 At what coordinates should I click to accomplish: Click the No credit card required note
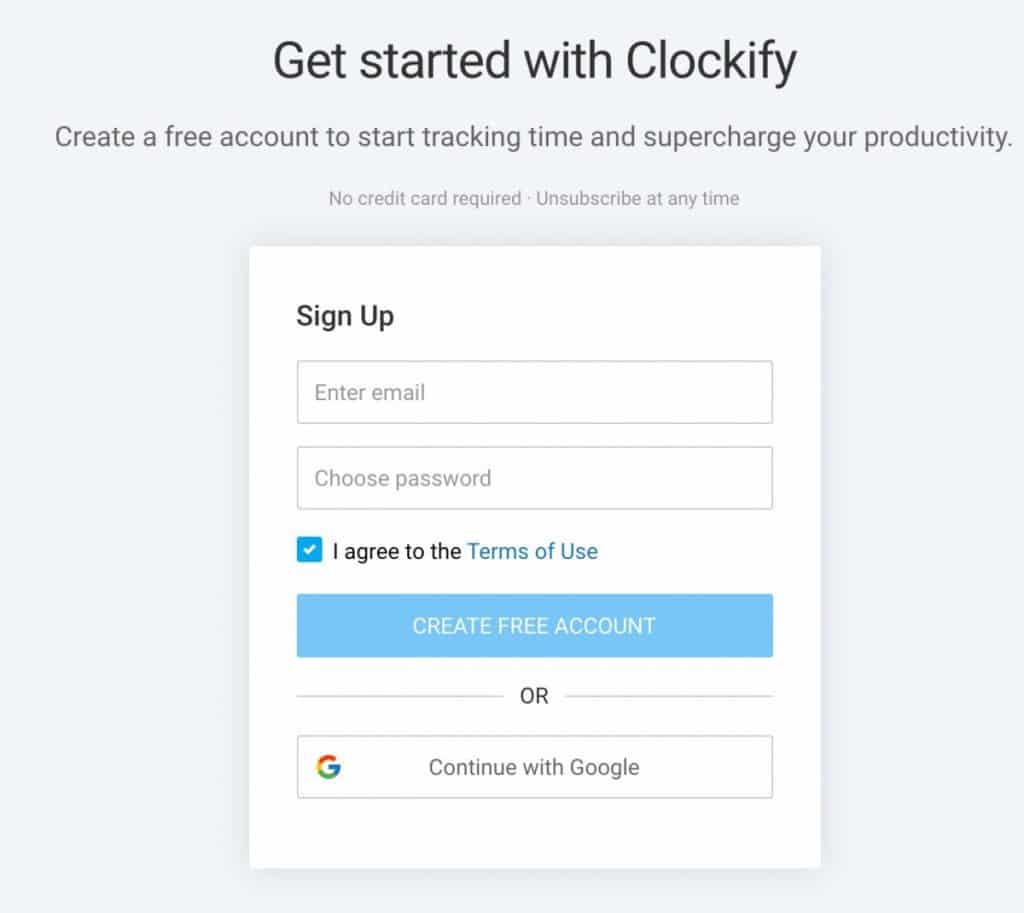424,199
